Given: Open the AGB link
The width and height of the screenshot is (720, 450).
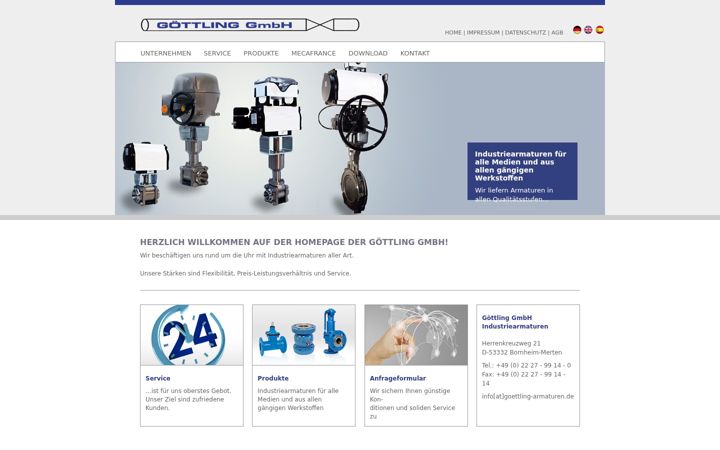Looking at the screenshot, I should 557,33.
